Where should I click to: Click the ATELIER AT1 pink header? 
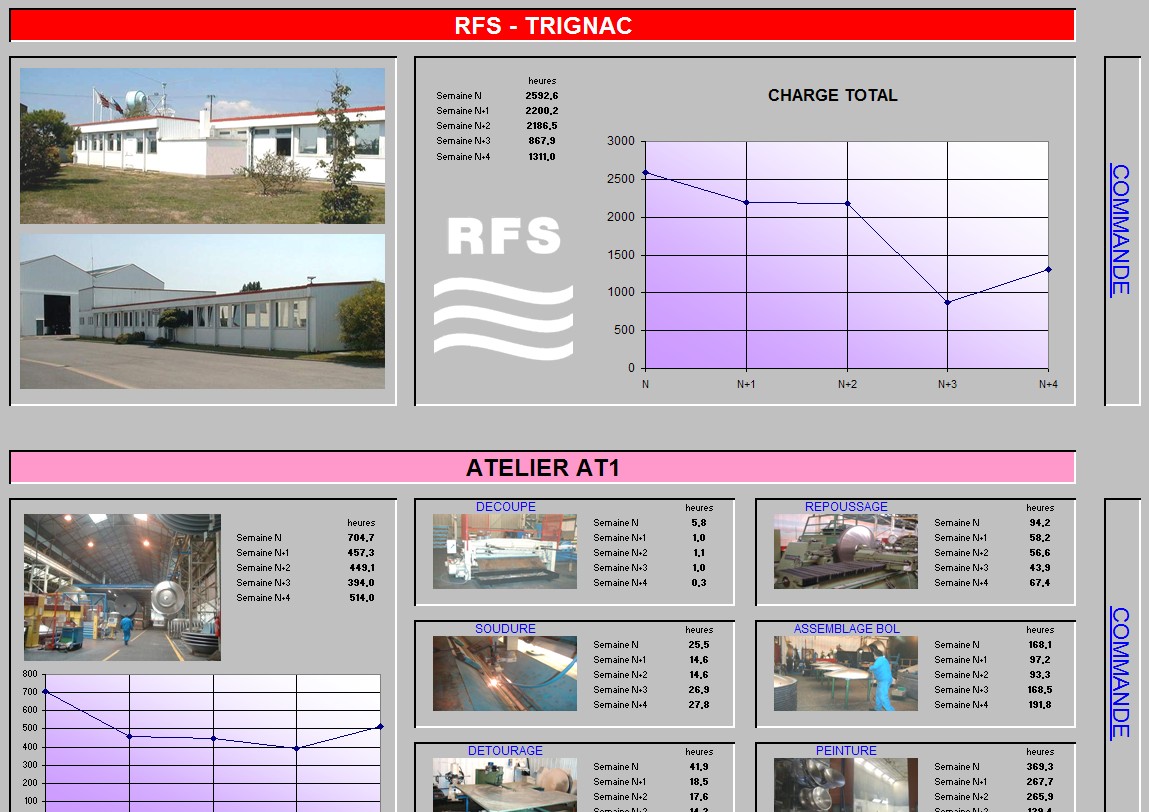[542, 468]
